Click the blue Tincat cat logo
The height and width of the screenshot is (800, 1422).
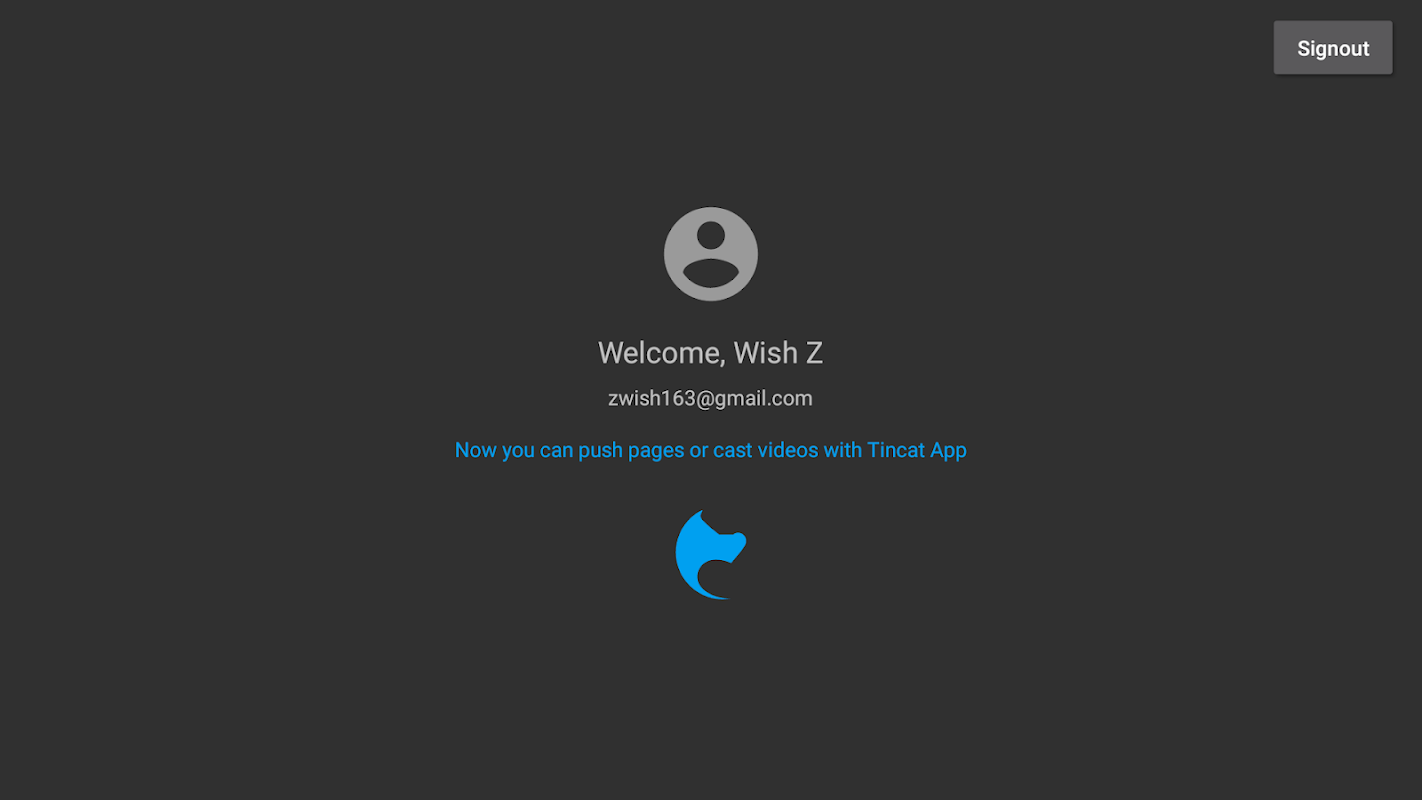(711, 555)
